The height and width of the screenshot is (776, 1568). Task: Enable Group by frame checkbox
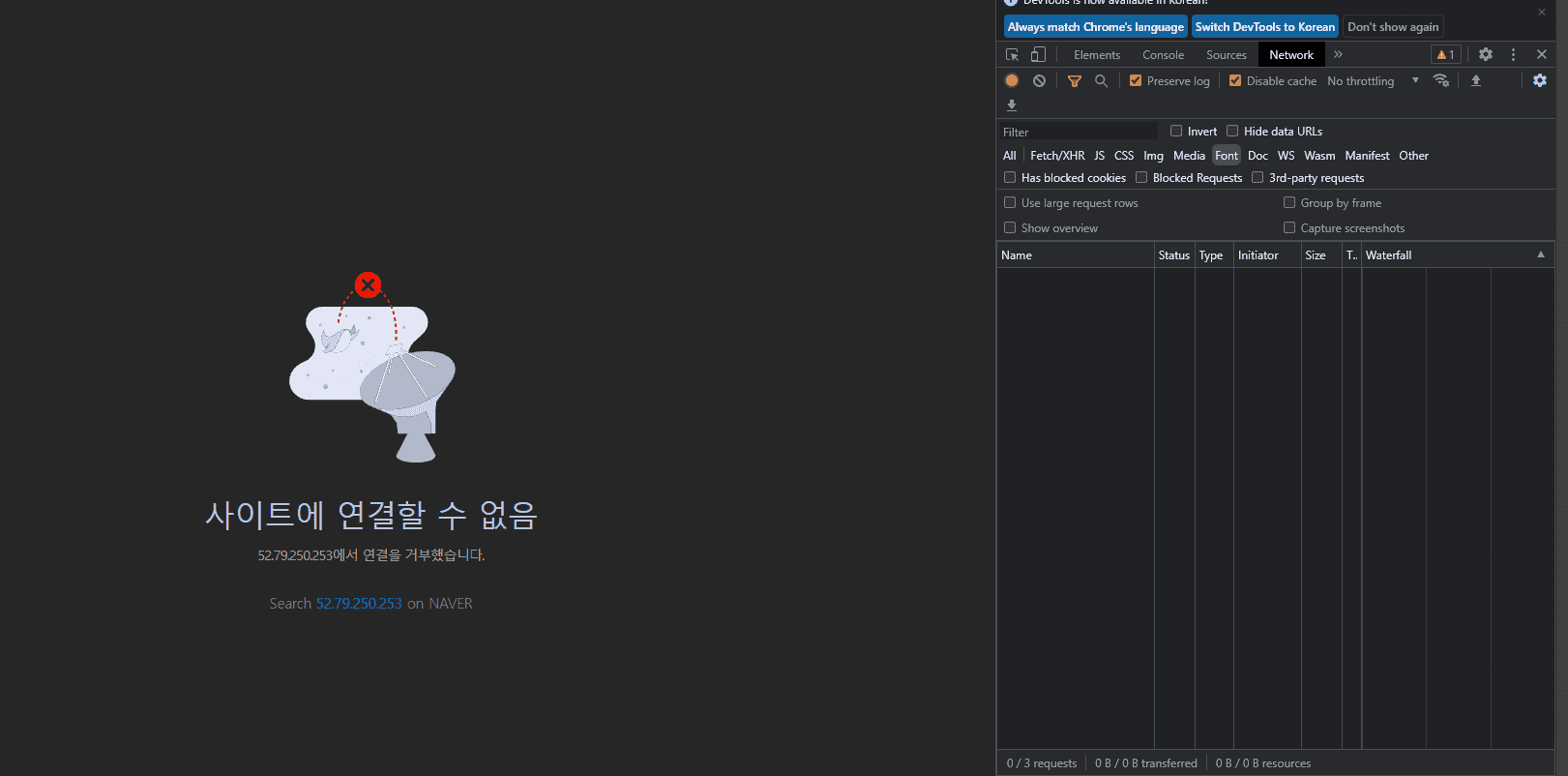[1289, 203]
